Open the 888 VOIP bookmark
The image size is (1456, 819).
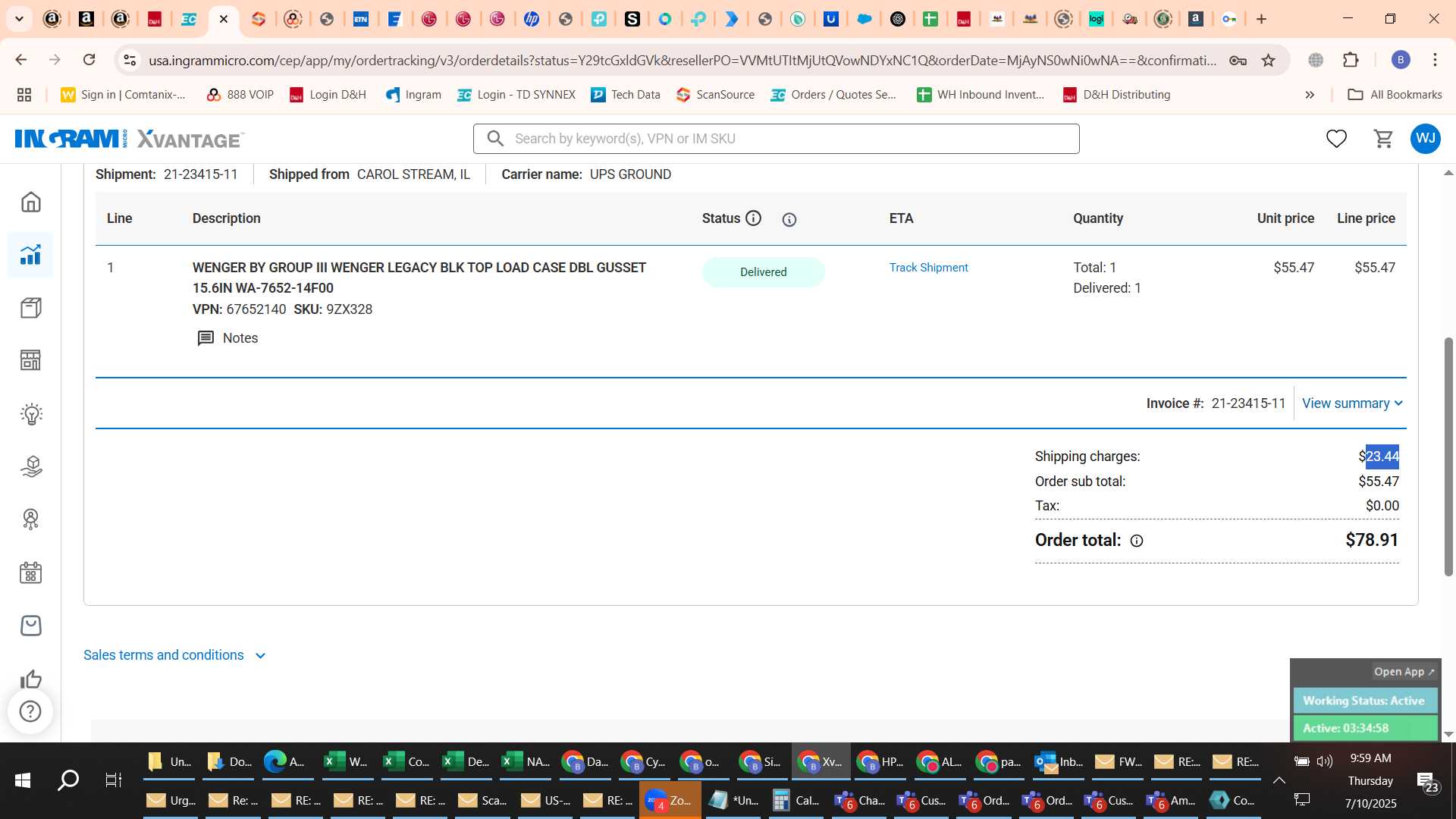click(x=240, y=95)
